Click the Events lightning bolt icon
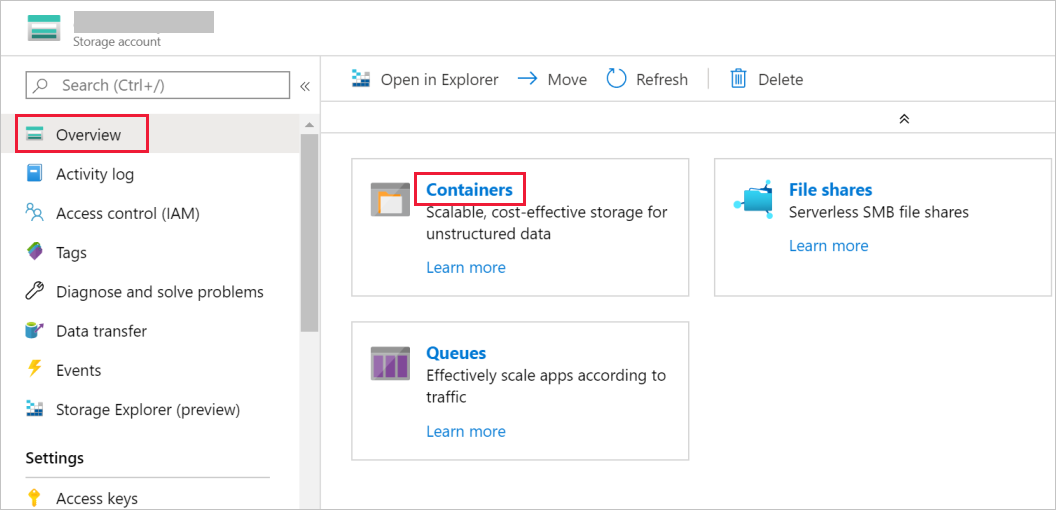 (35, 369)
